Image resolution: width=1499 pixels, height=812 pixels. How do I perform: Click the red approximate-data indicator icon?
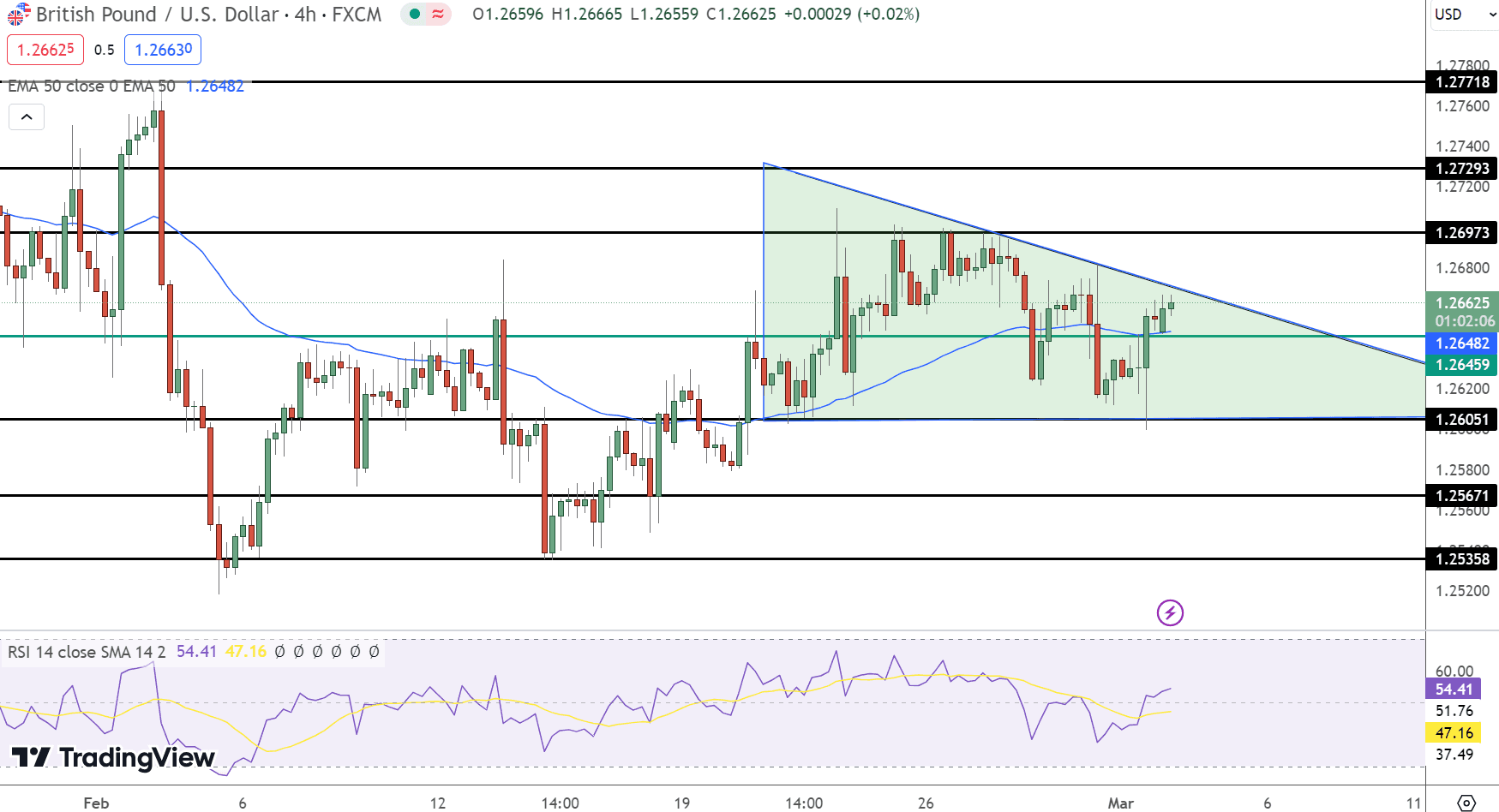pos(438,14)
